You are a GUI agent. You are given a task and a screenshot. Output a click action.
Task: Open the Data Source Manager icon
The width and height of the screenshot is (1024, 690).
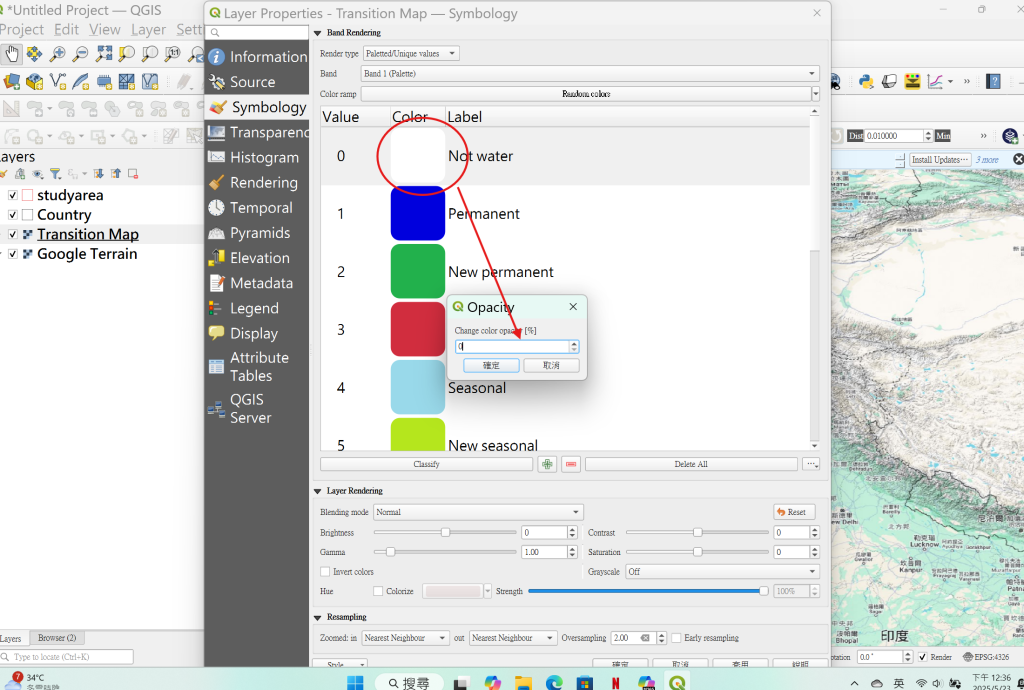coord(11,82)
